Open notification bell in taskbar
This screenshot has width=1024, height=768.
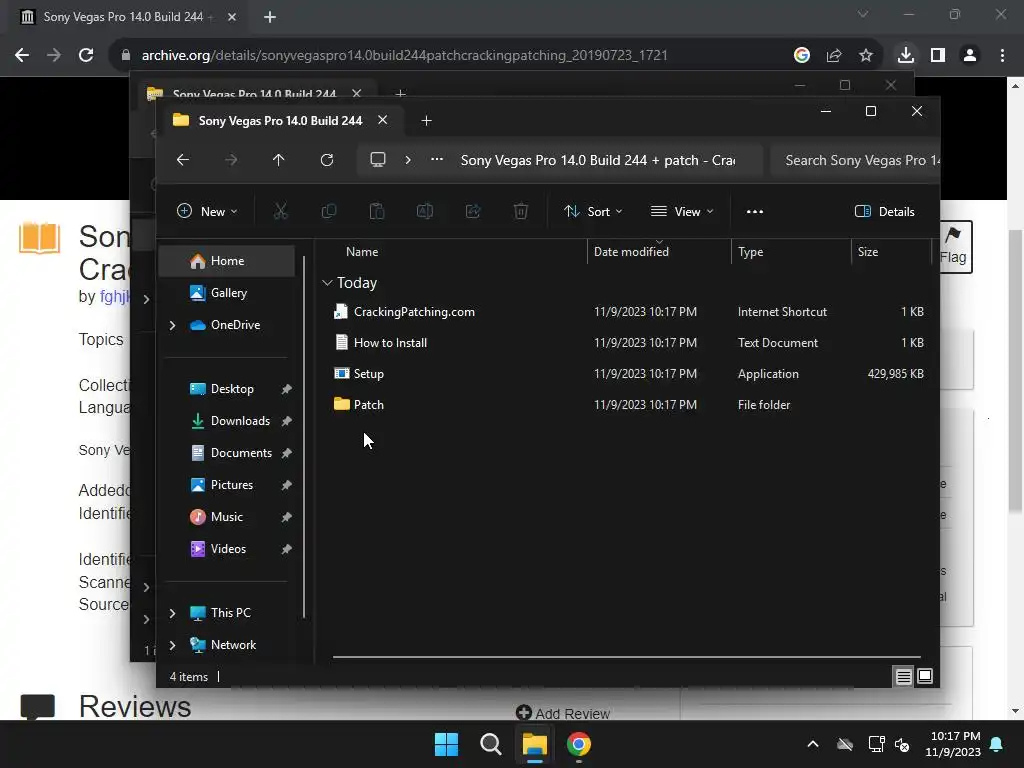coord(997,744)
